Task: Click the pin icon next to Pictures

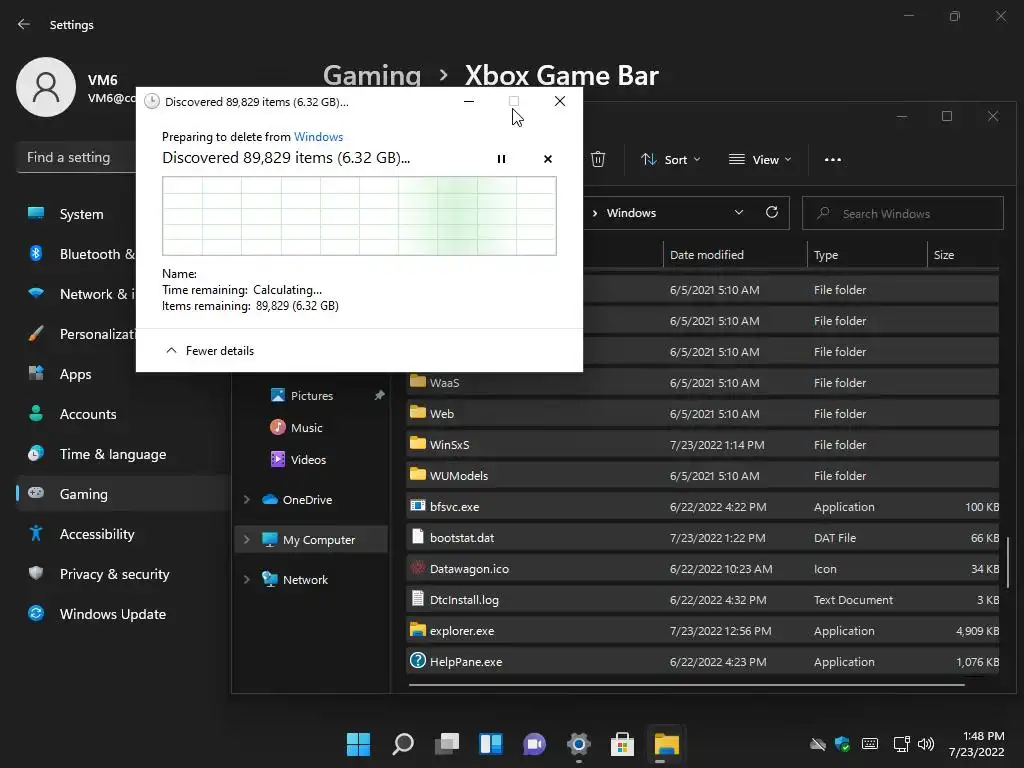Action: tap(379, 395)
